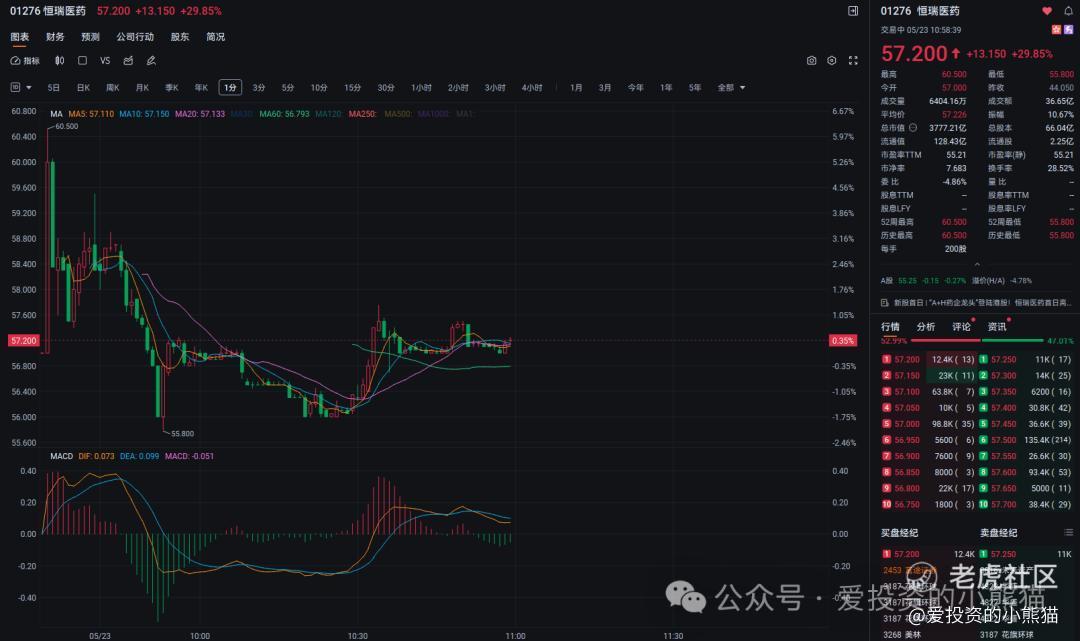
Task: Enter fullscreen chart mode
Action: [x=853, y=61]
